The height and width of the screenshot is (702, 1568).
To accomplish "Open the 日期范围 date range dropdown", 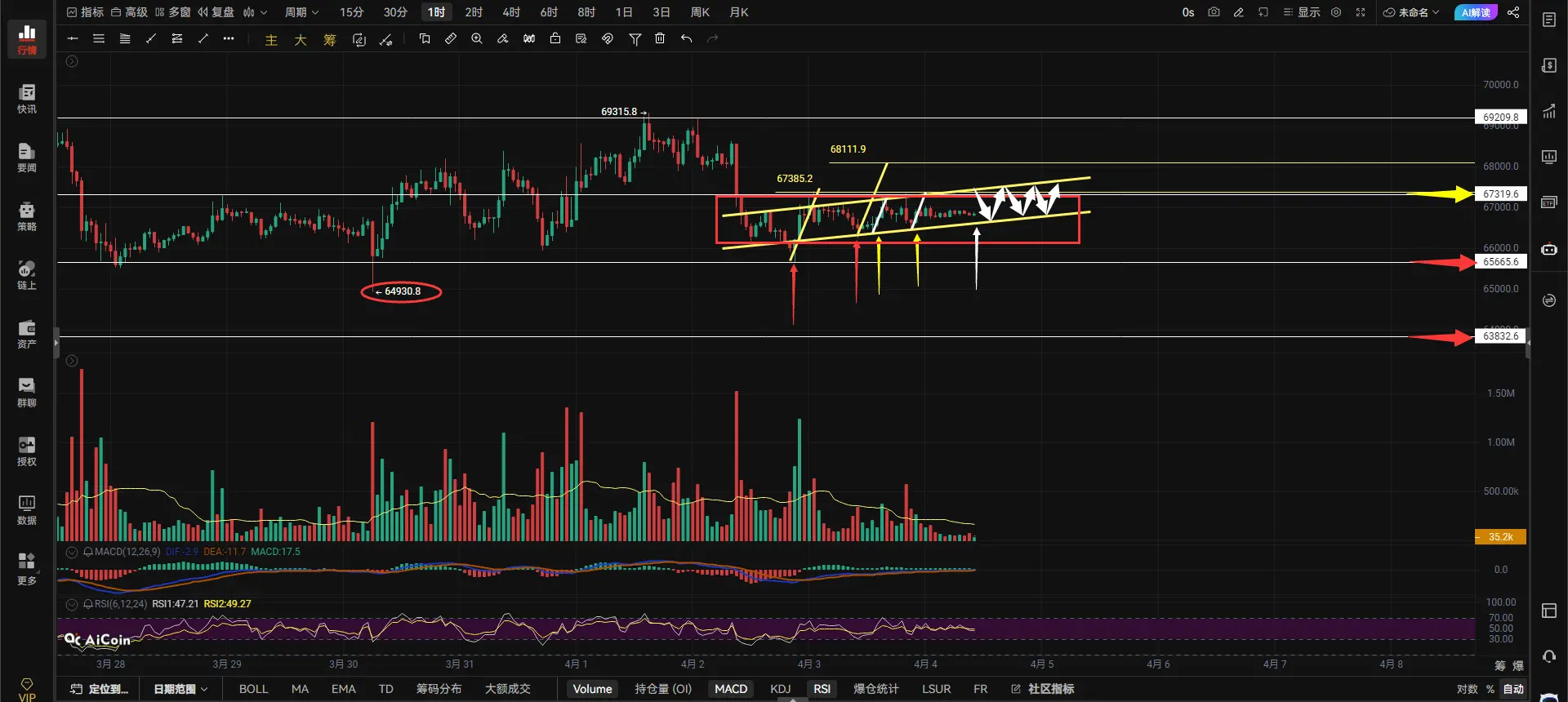I will (x=180, y=689).
